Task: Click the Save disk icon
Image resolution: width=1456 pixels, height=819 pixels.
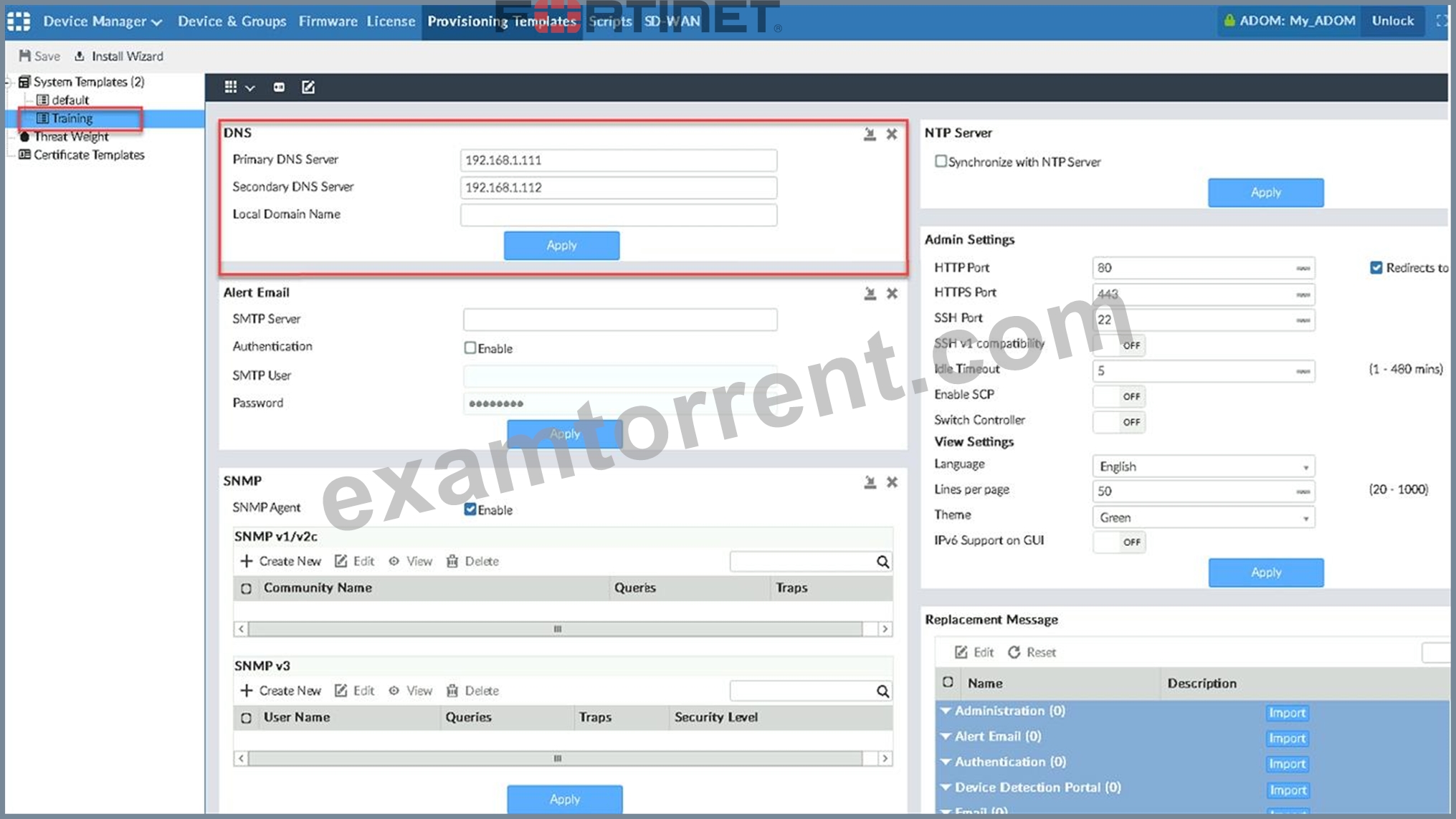Action: click(x=25, y=56)
